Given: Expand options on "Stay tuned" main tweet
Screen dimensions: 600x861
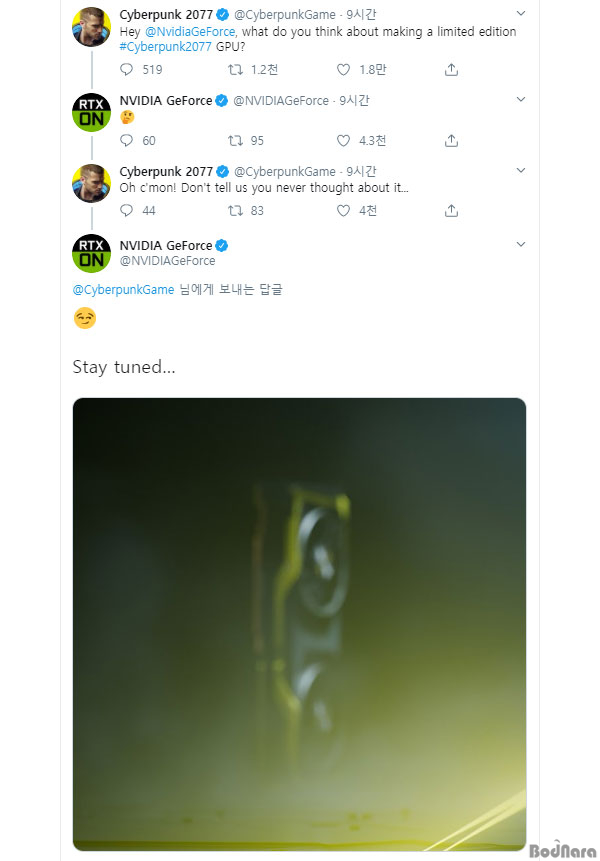Looking at the screenshot, I should [x=521, y=244].
